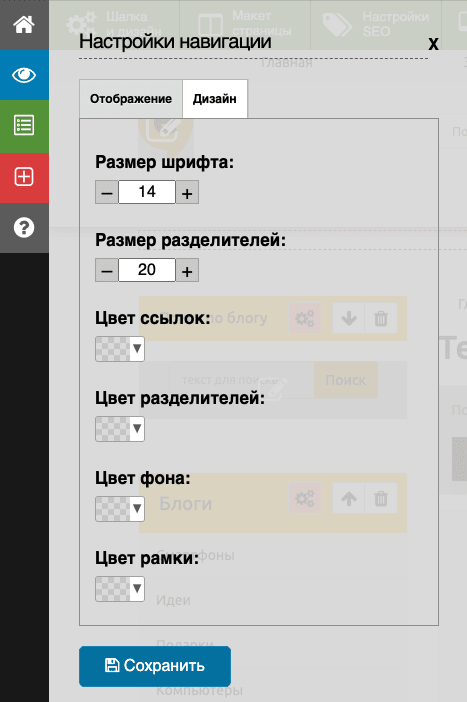This screenshot has height=702, width=467.
Task: Open the home icon in sidebar
Action: click(x=24, y=25)
